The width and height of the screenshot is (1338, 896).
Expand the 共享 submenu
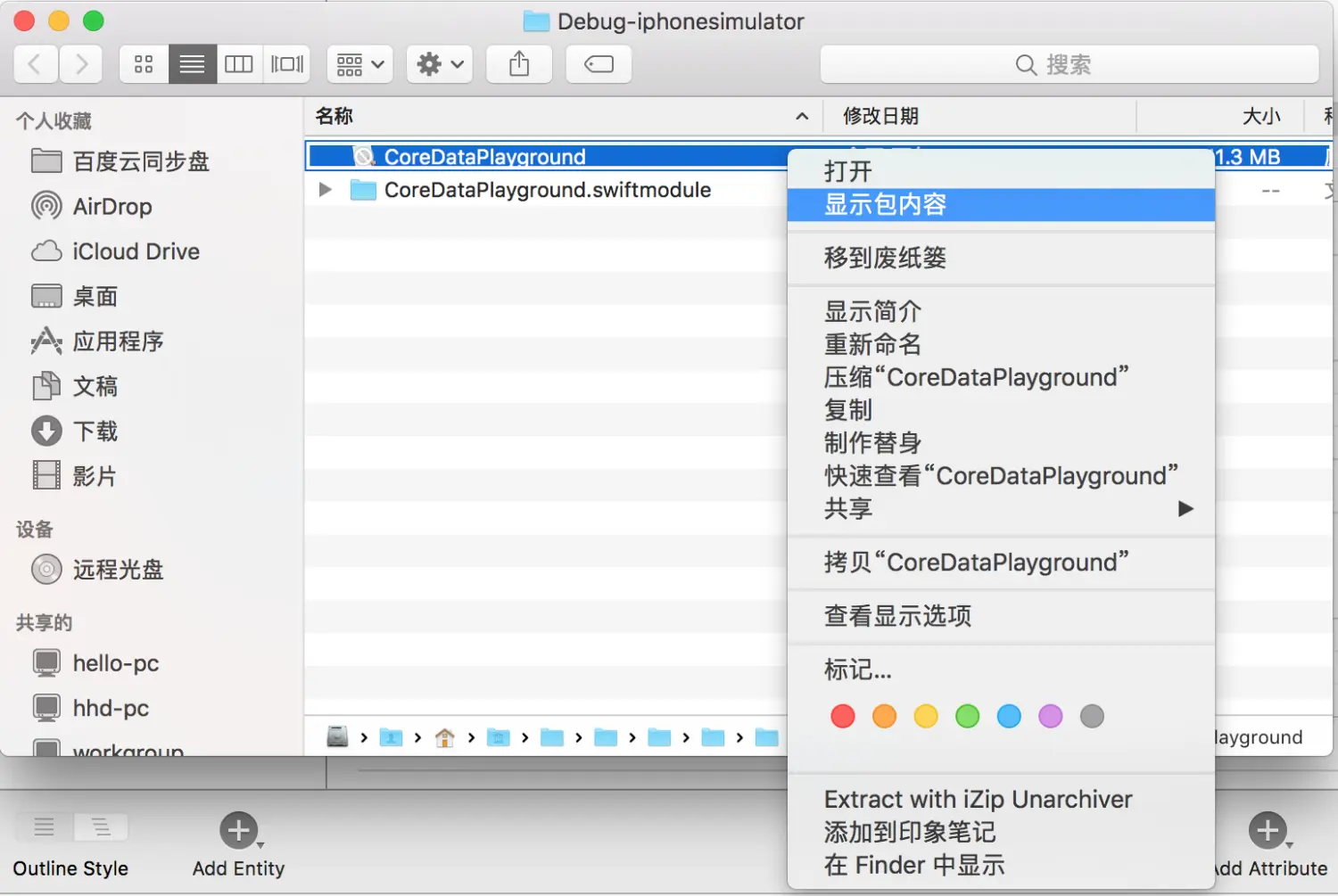pos(1001,509)
